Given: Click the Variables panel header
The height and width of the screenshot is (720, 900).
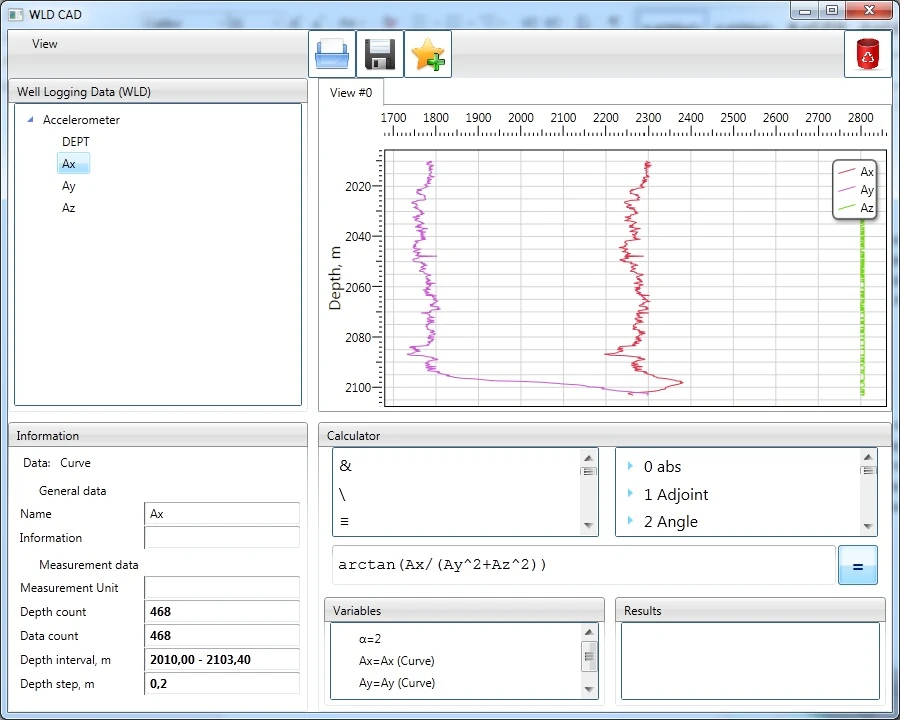Looking at the screenshot, I should click(x=464, y=610).
